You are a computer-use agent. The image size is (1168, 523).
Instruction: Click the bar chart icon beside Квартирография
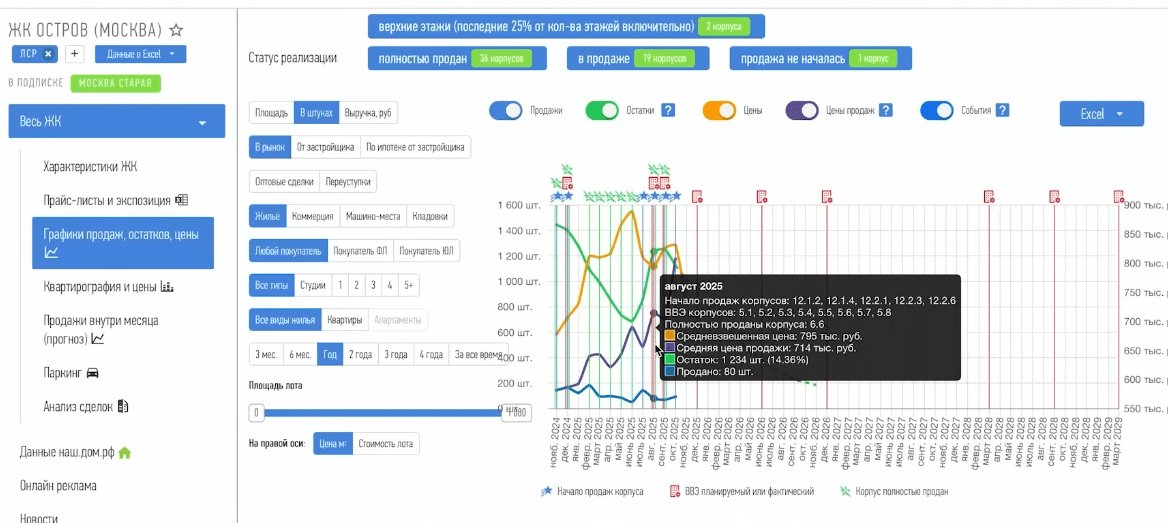168,287
